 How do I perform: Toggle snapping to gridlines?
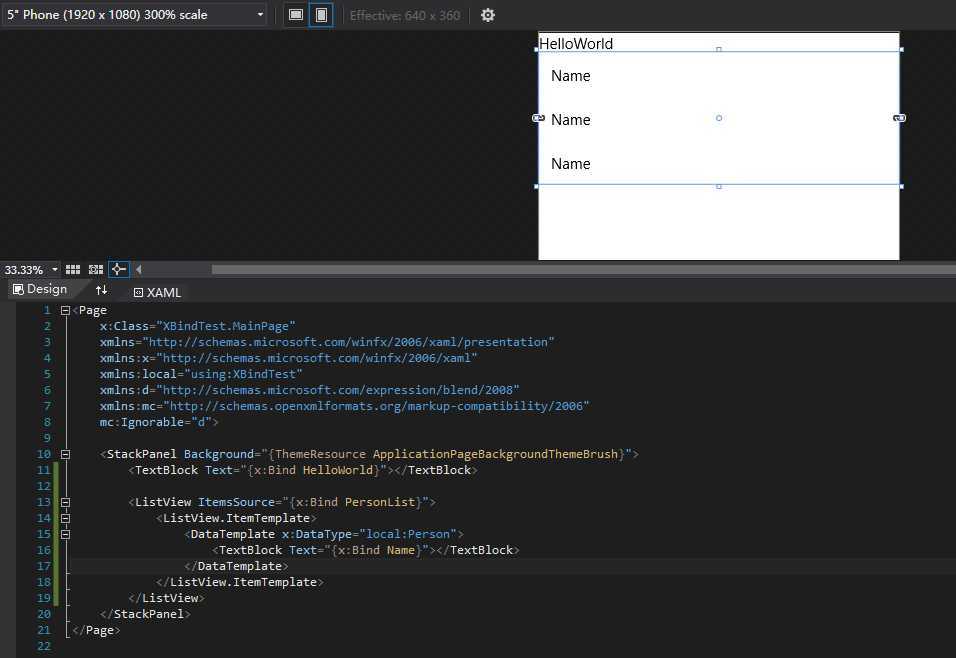click(96, 270)
